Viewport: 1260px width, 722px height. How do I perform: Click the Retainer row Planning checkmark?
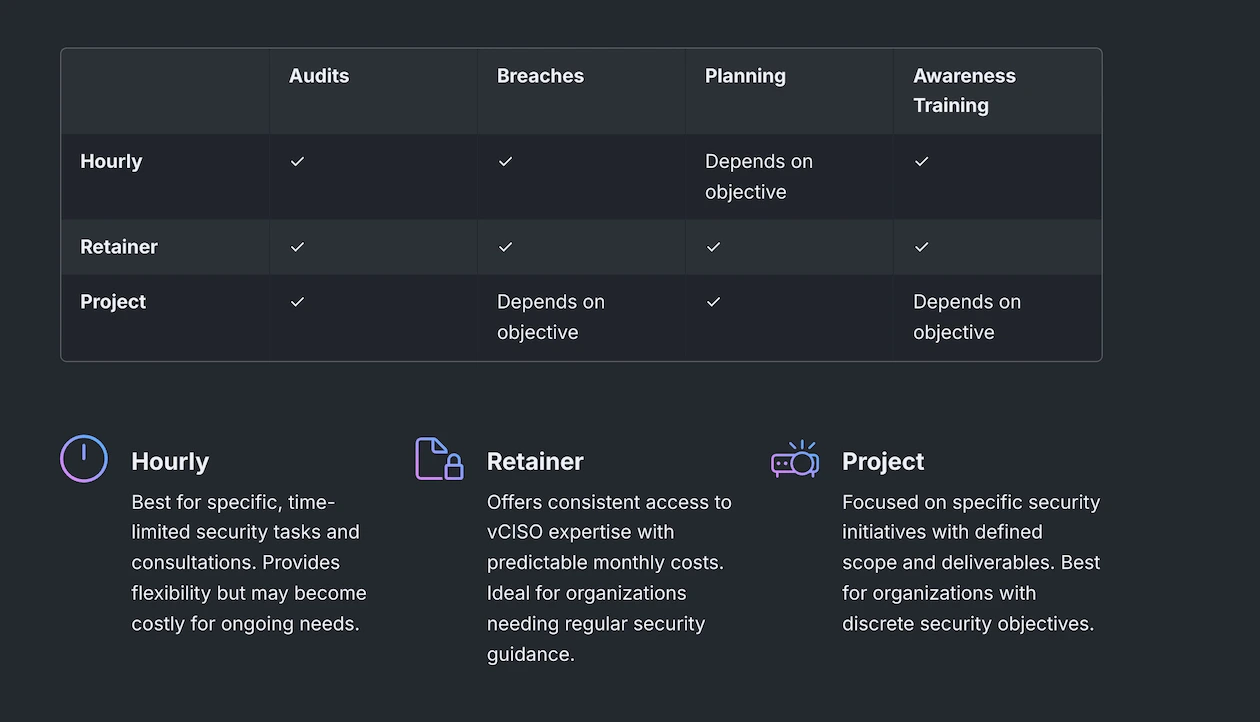(x=713, y=247)
